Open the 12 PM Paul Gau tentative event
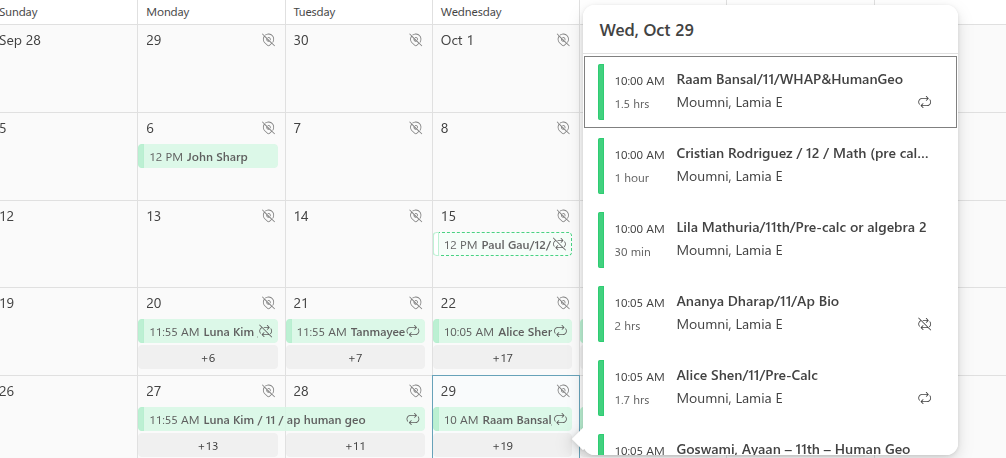1006x458 pixels. (x=497, y=245)
